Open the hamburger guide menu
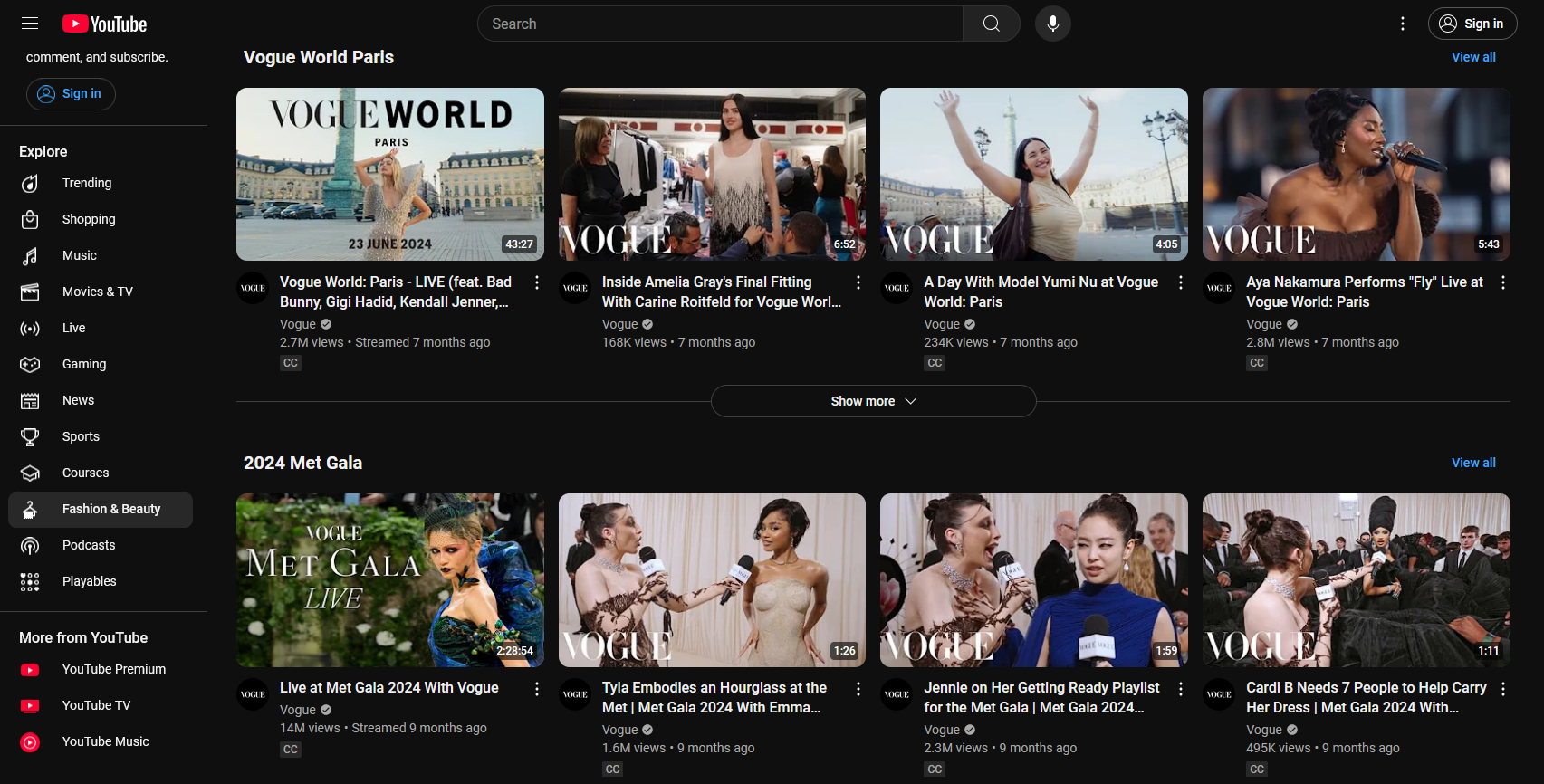The width and height of the screenshot is (1544, 784). point(30,24)
